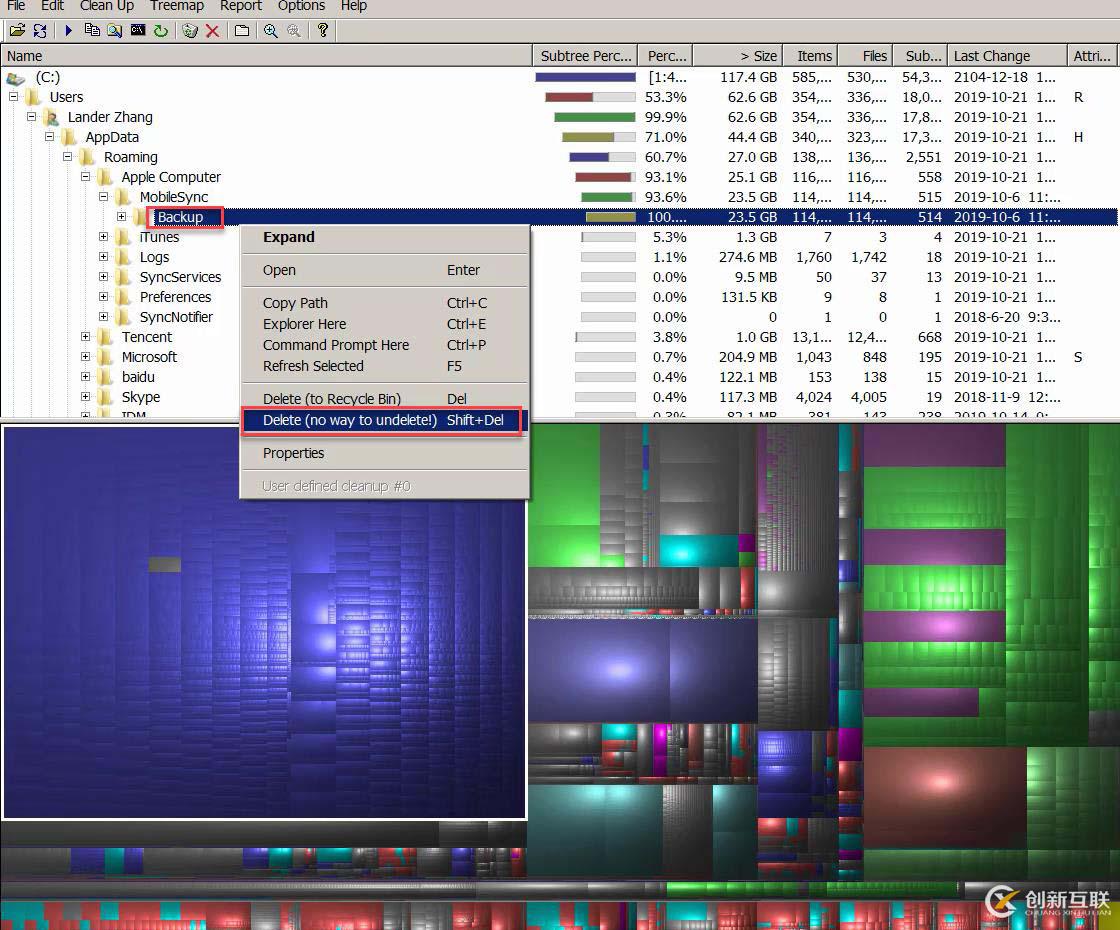Select the Preferences folder in the tree
Image resolution: width=1120 pixels, height=930 pixels.
pos(175,297)
